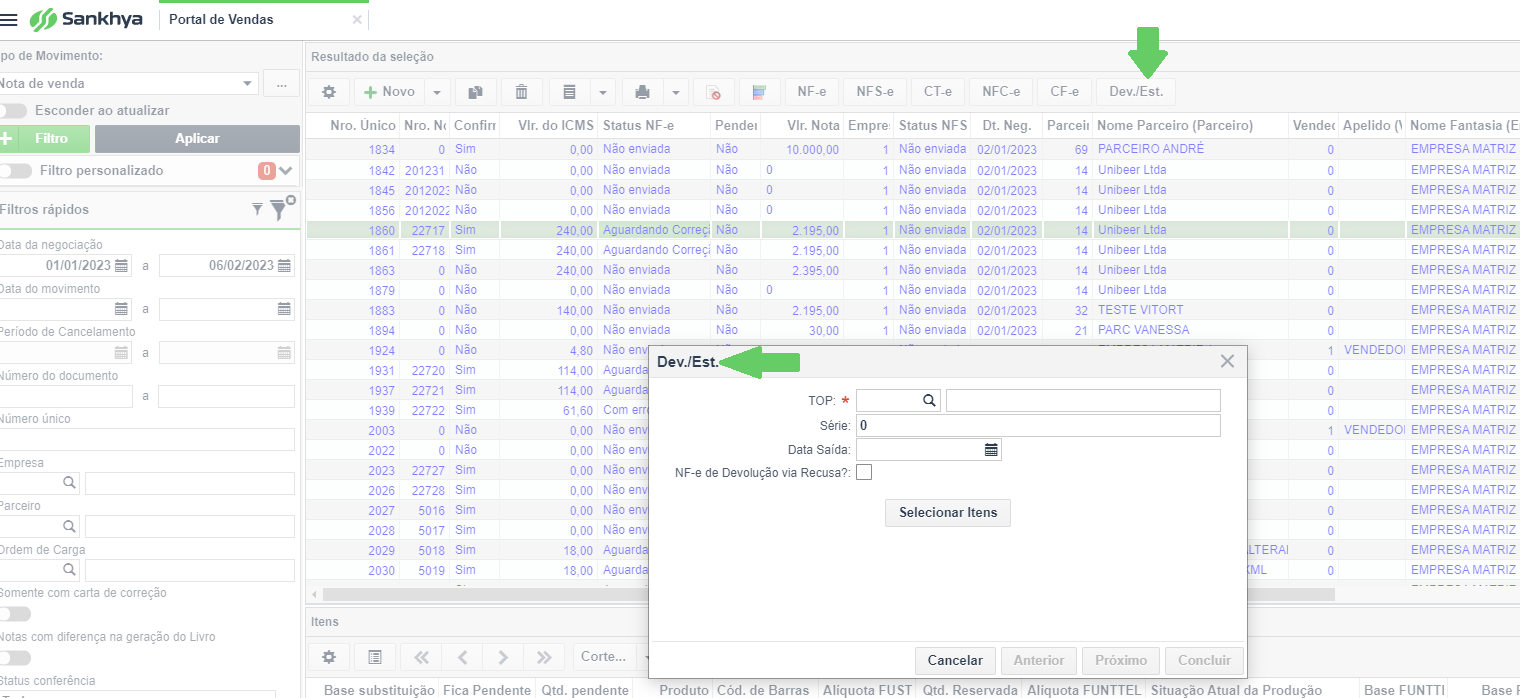This screenshot has width=1520, height=698.
Task: Click the trash delete icon
Action: point(521,92)
